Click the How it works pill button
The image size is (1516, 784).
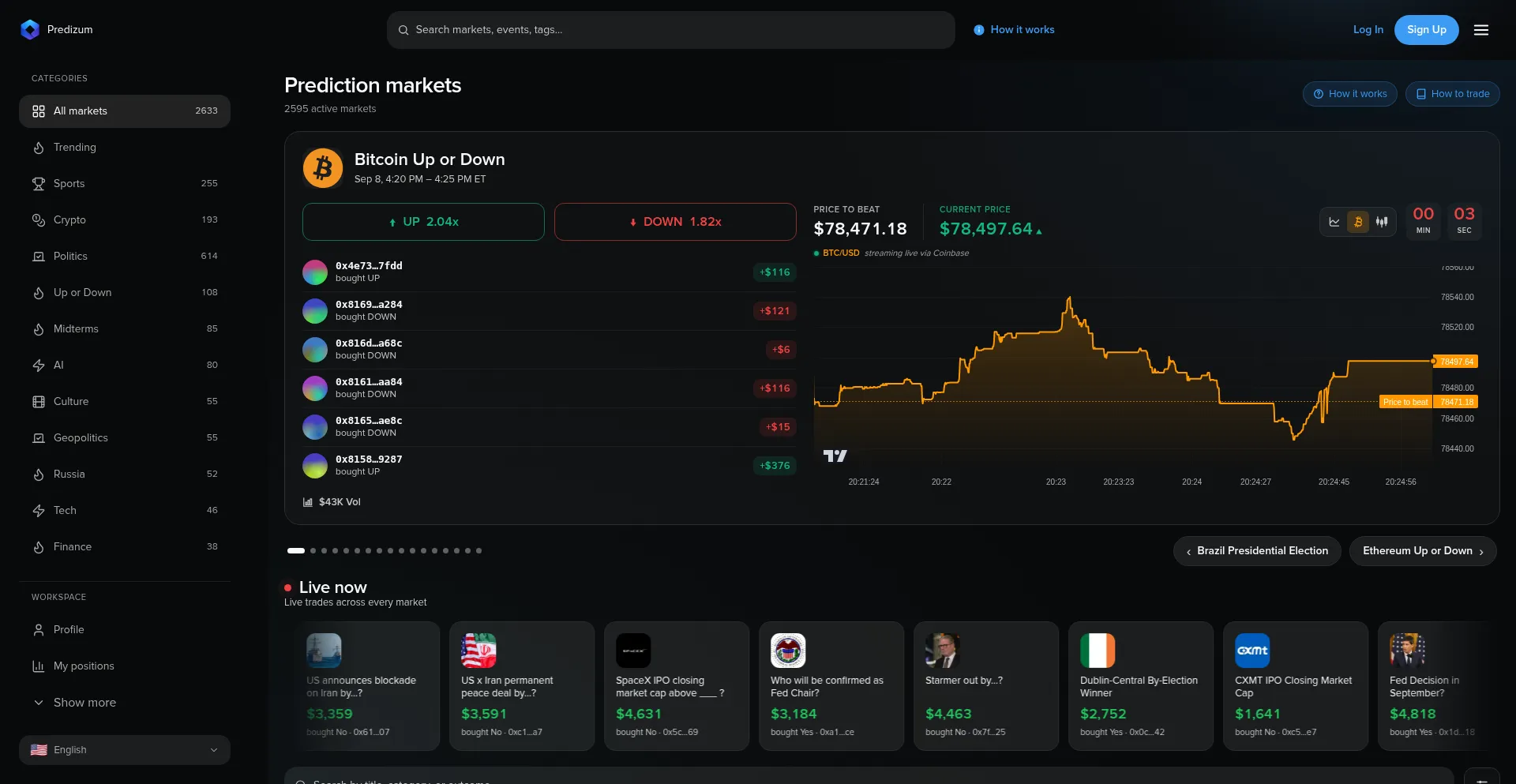(x=1350, y=94)
